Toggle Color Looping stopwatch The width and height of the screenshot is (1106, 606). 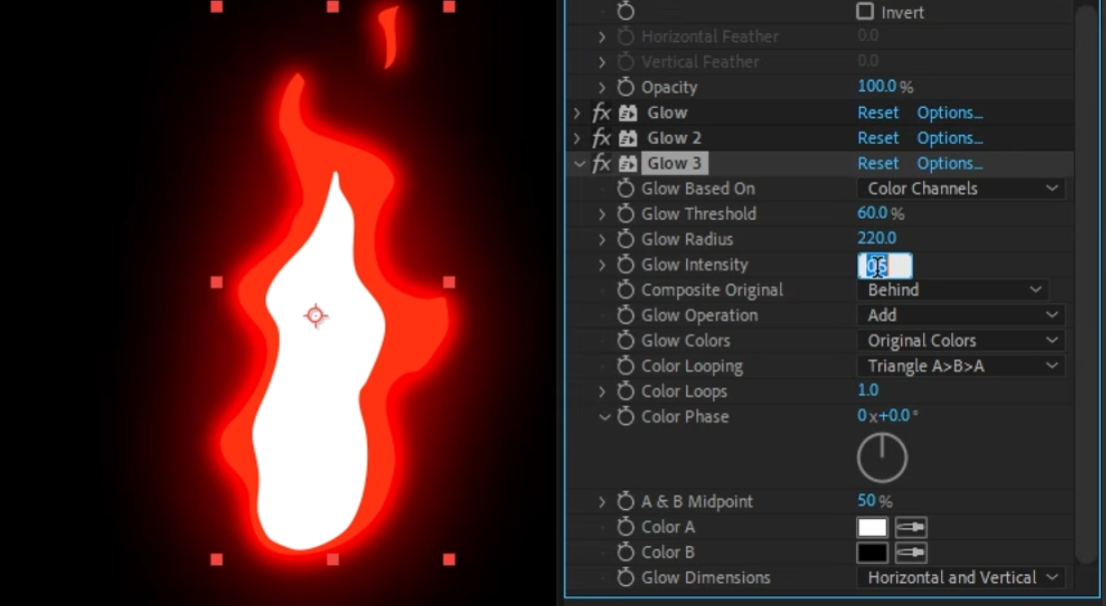point(626,366)
